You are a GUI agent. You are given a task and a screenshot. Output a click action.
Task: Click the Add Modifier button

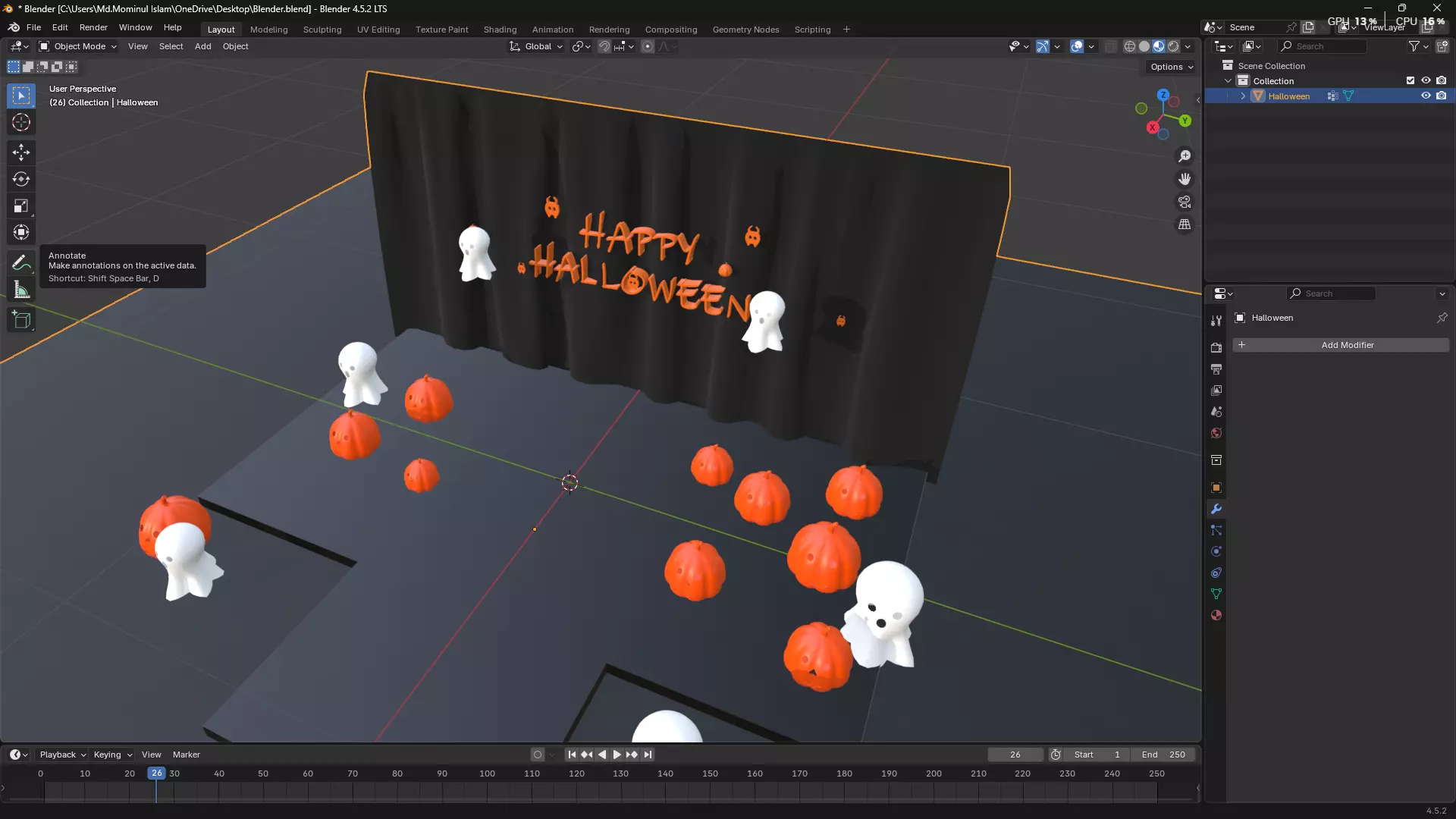coord(1341,345)
